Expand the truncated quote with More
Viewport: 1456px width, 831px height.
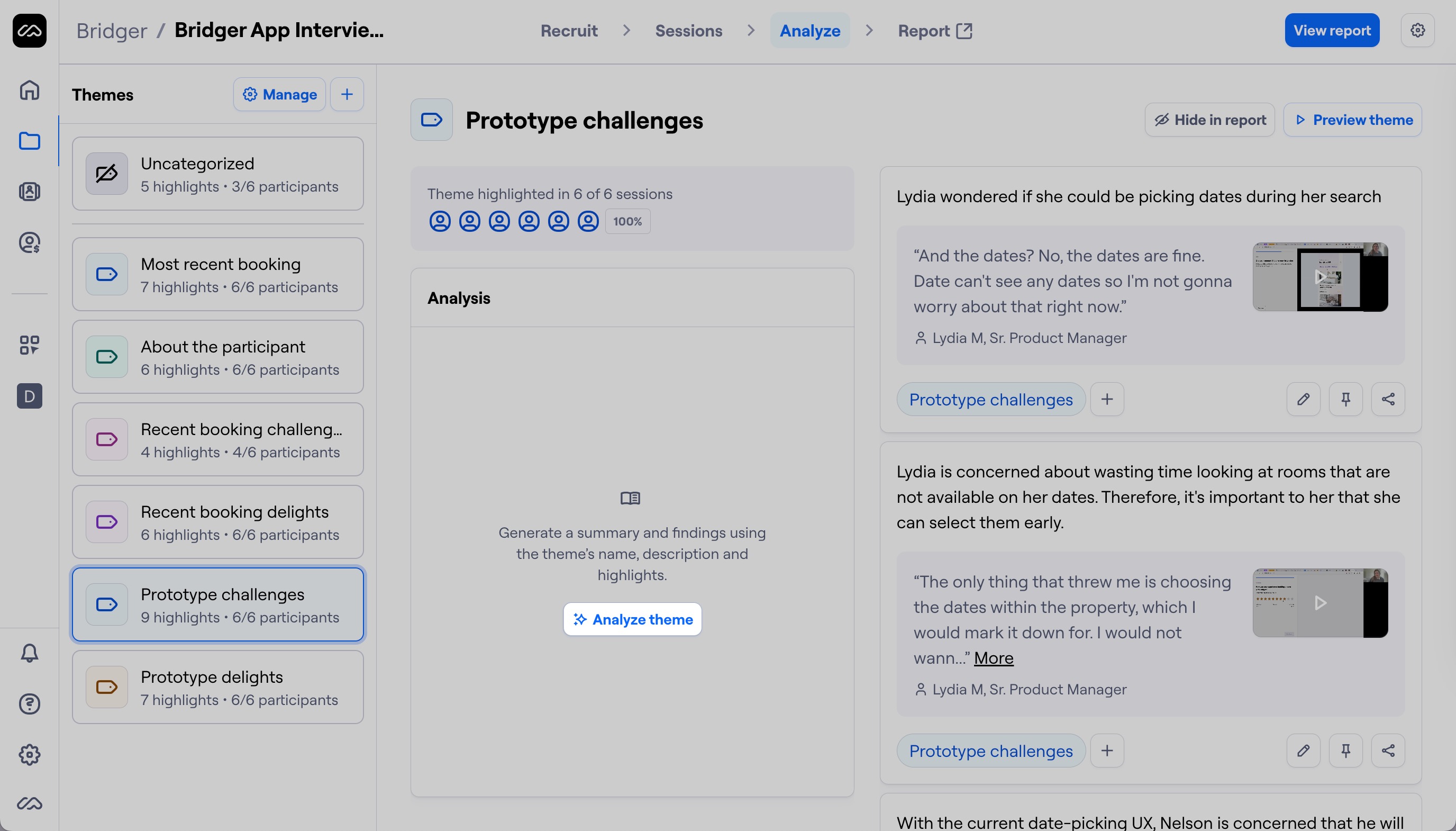(x=993, y=658)
